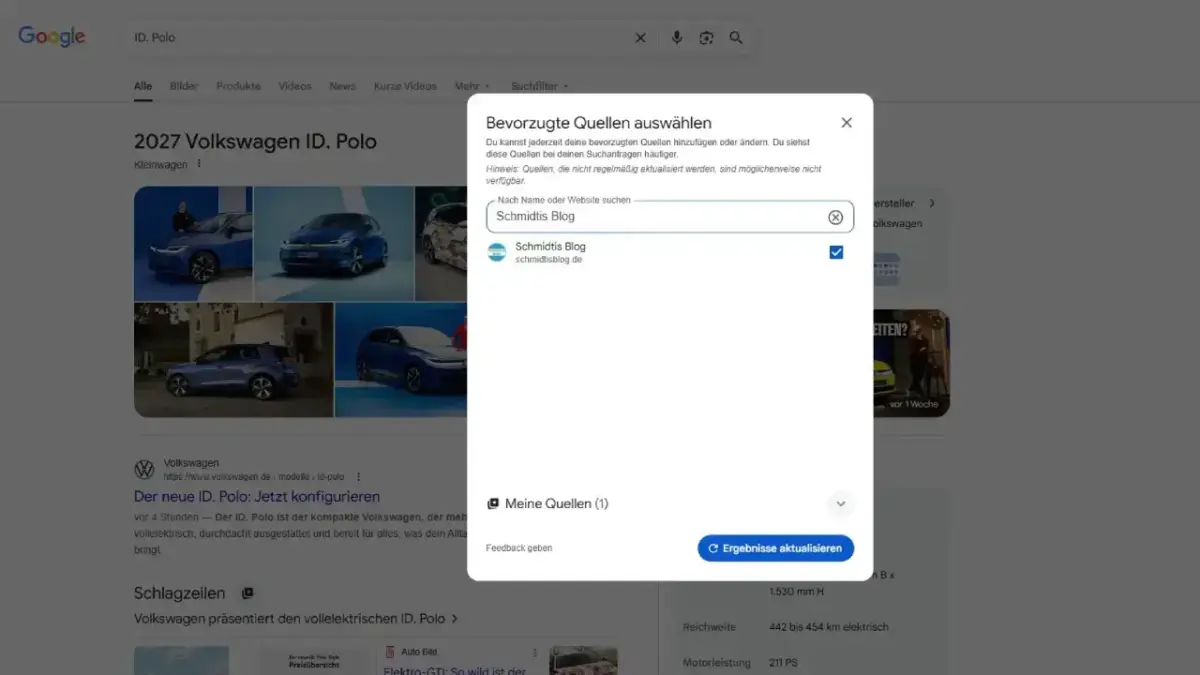Click preferred sources icon next to Schlagzeilen

tap(247, 593)
